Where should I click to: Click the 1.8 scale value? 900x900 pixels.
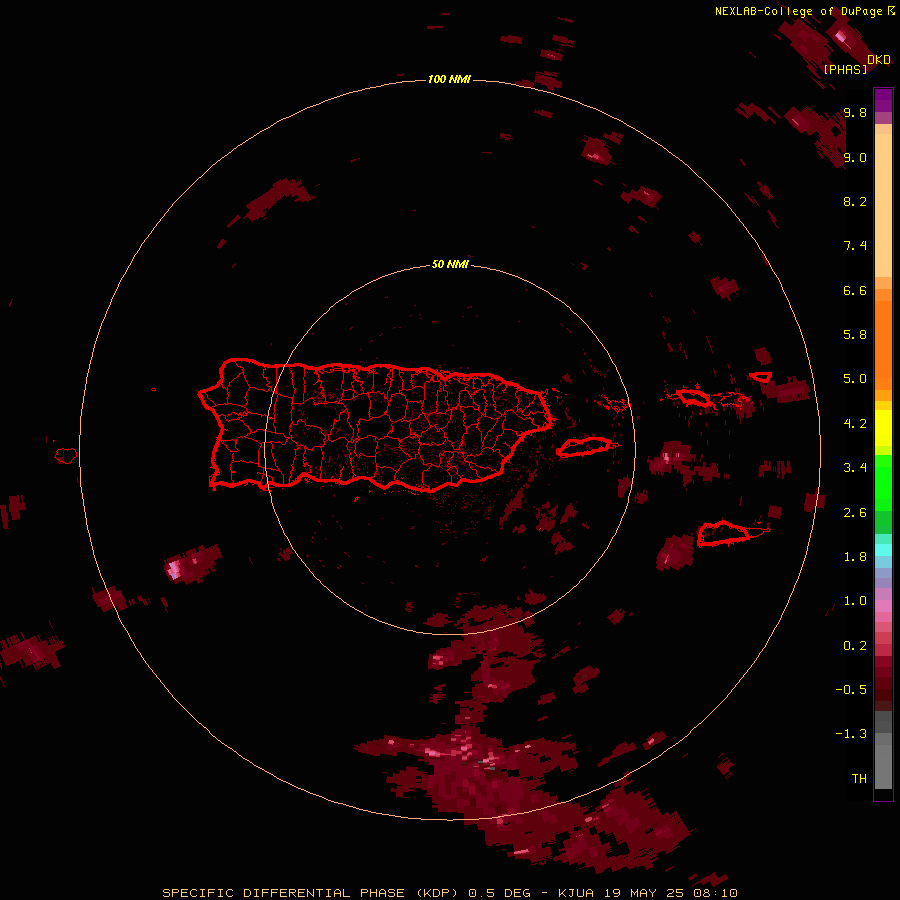pyautogui.click(x=855, y=557)
